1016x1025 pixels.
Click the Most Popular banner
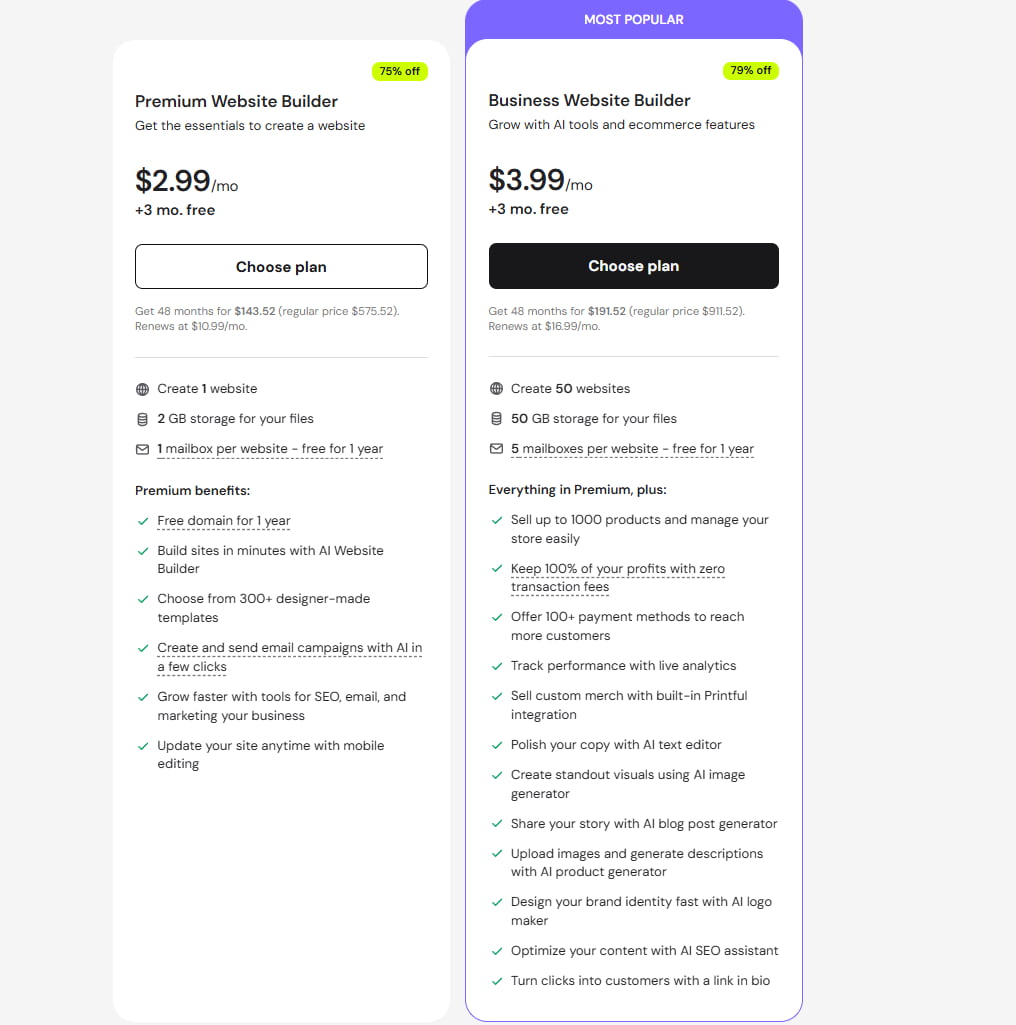(633, 19)
